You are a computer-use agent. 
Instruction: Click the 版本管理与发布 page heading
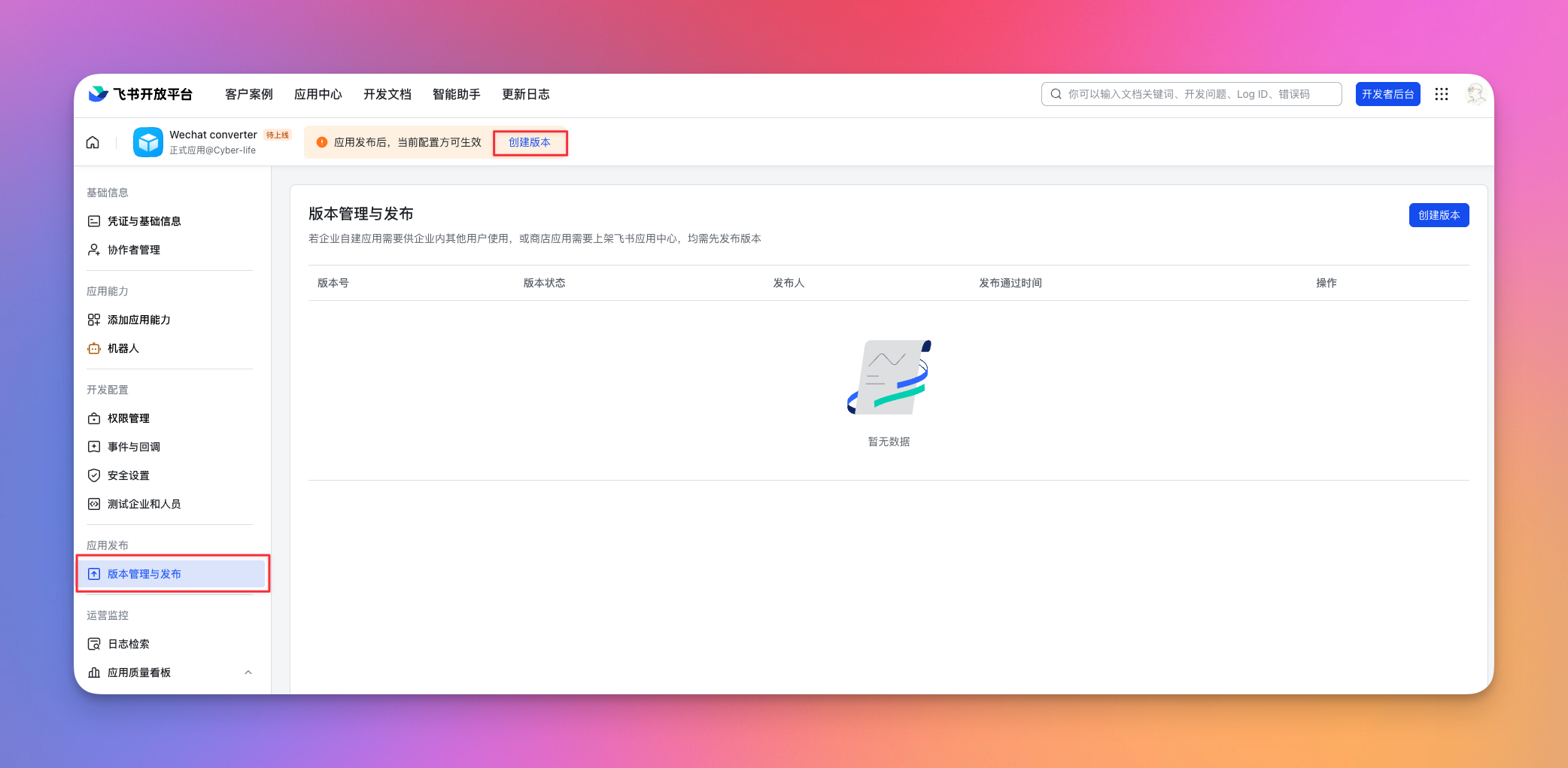tap(361, 214)
